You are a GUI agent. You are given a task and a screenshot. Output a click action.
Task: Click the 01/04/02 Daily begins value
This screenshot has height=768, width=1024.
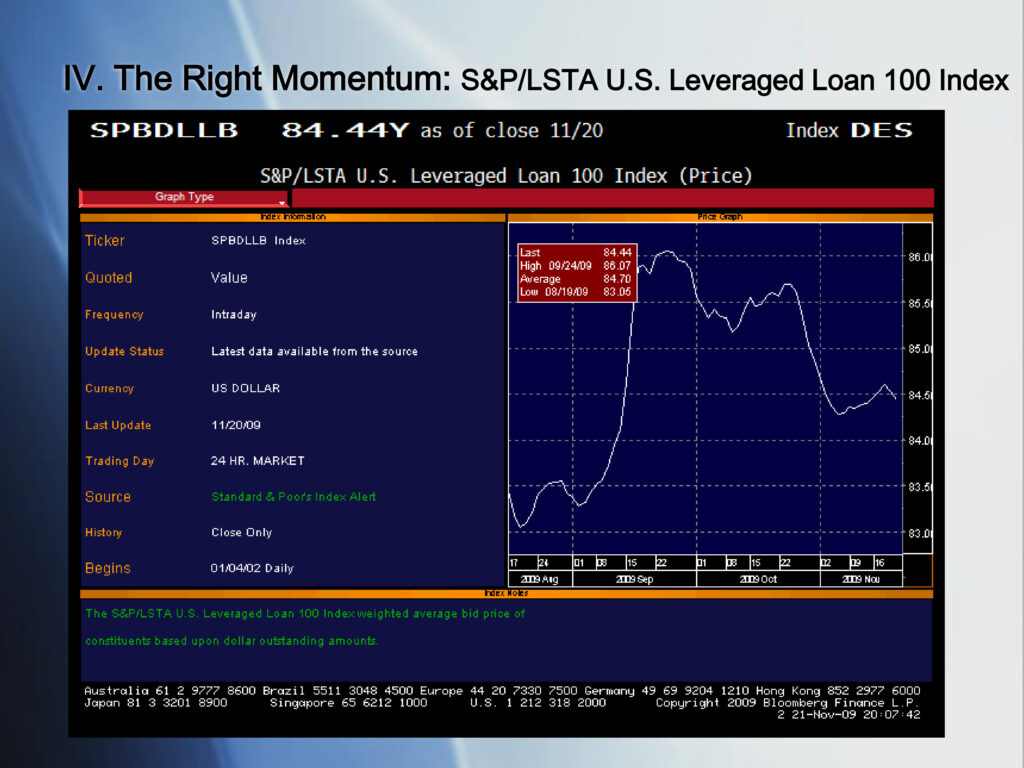(252, 568)
